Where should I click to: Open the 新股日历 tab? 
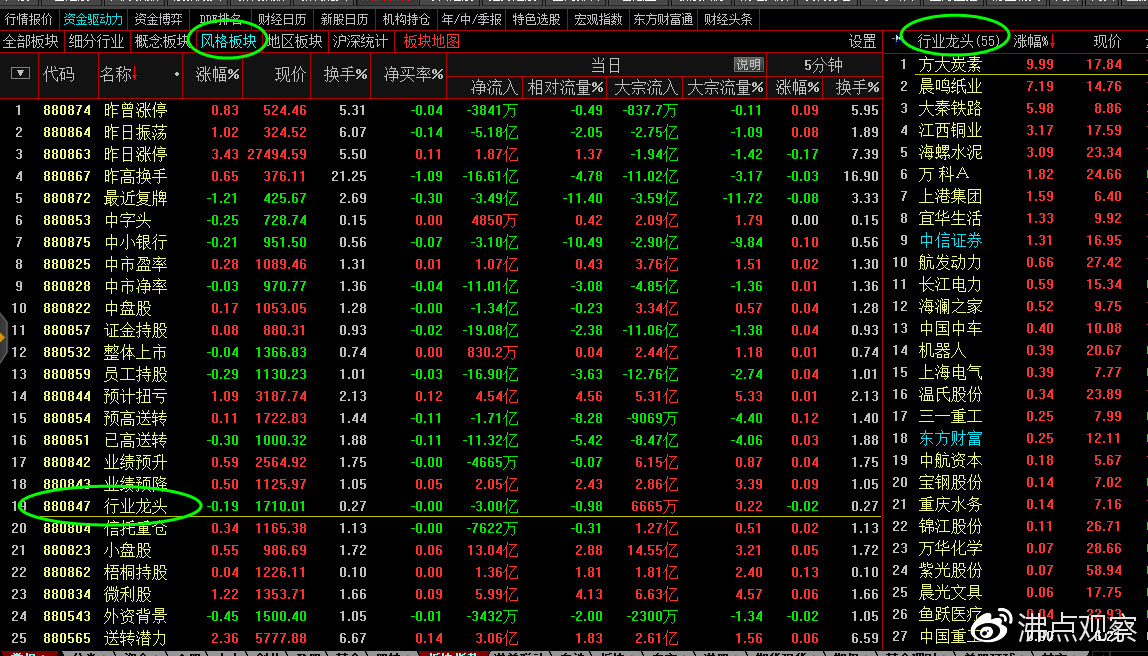click(x=344, y=19)
